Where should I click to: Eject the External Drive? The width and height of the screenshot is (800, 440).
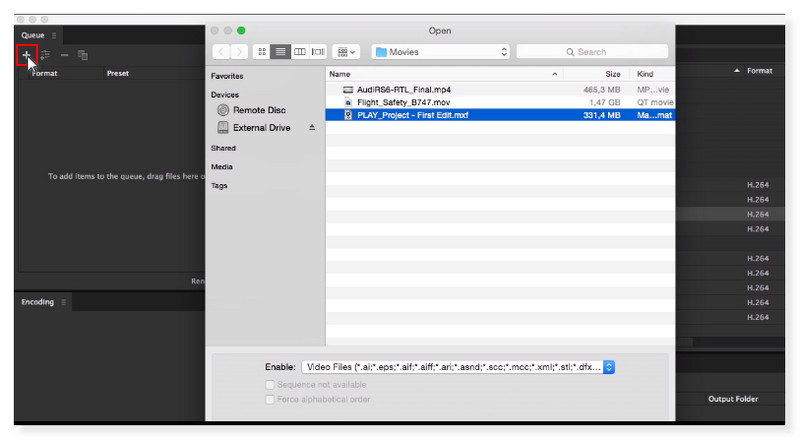312,128
